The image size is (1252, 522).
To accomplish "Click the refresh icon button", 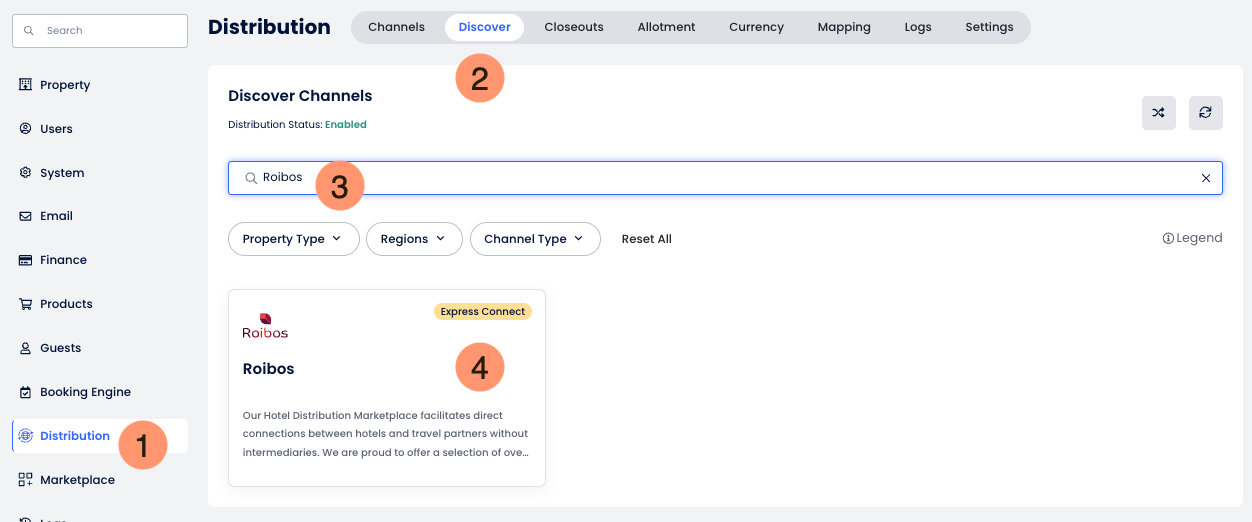I will click(1206, 113).
